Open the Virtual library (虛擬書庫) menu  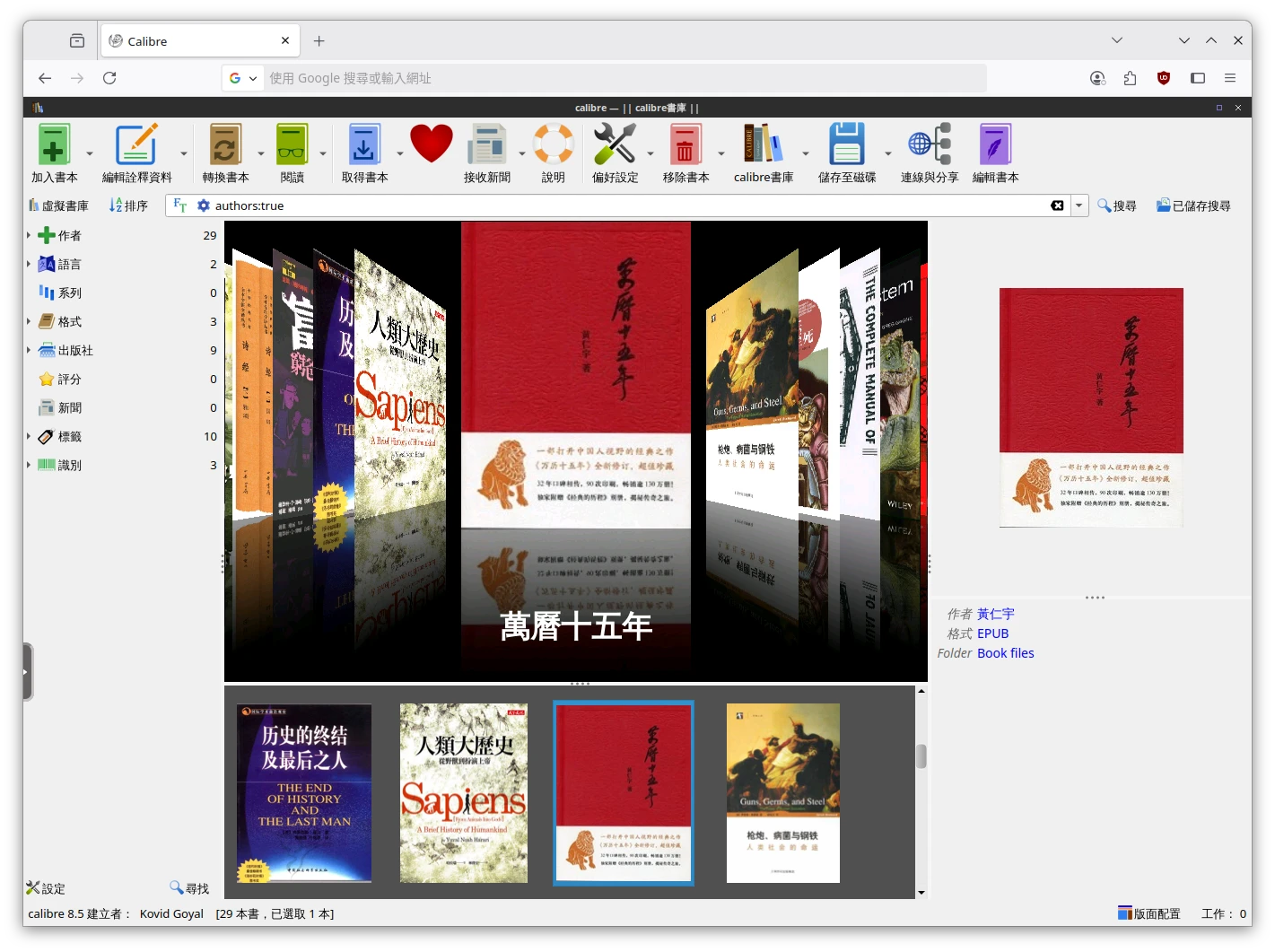(x=58, y=205)
